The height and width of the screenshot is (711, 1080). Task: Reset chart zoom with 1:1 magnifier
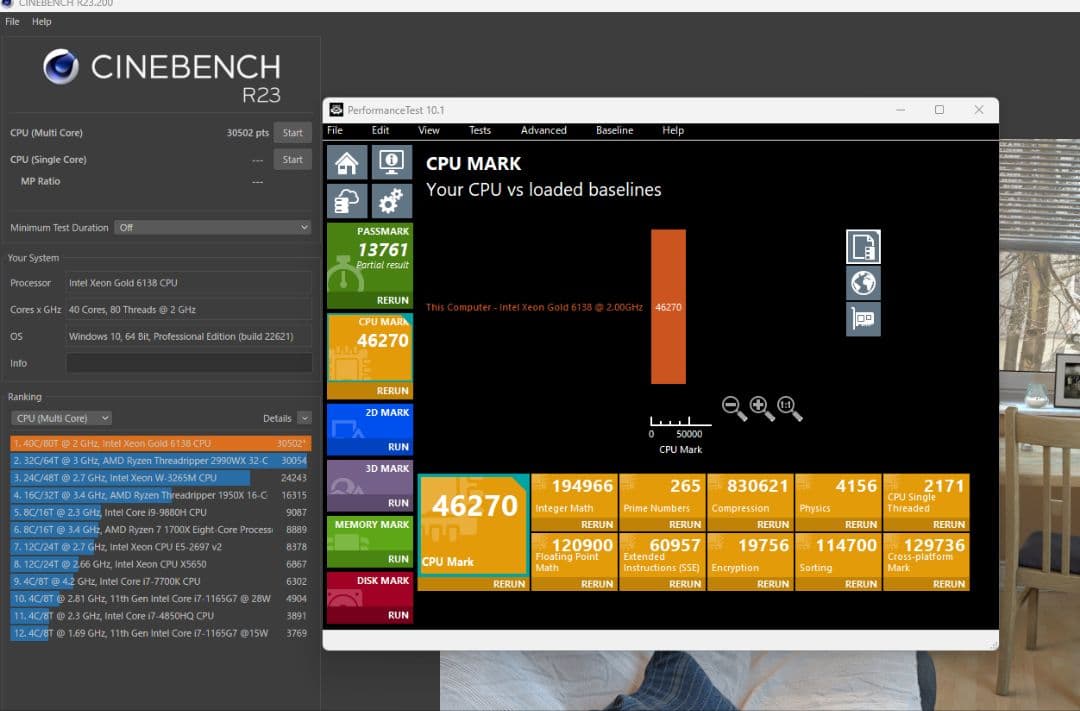point(790,407)
